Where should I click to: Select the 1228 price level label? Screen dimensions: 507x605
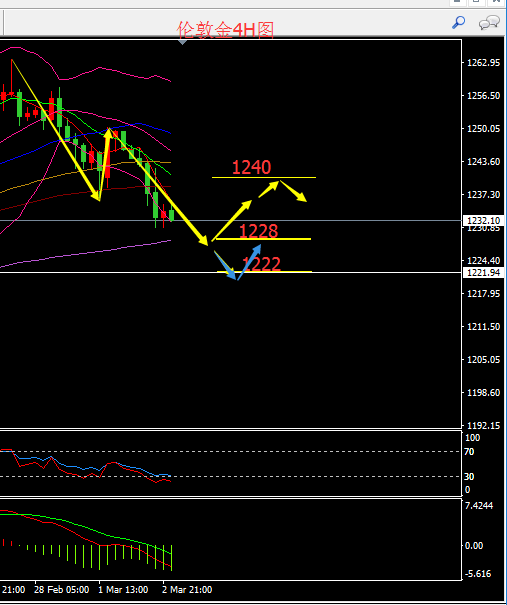pyautogui.click(x=258, y=231)
